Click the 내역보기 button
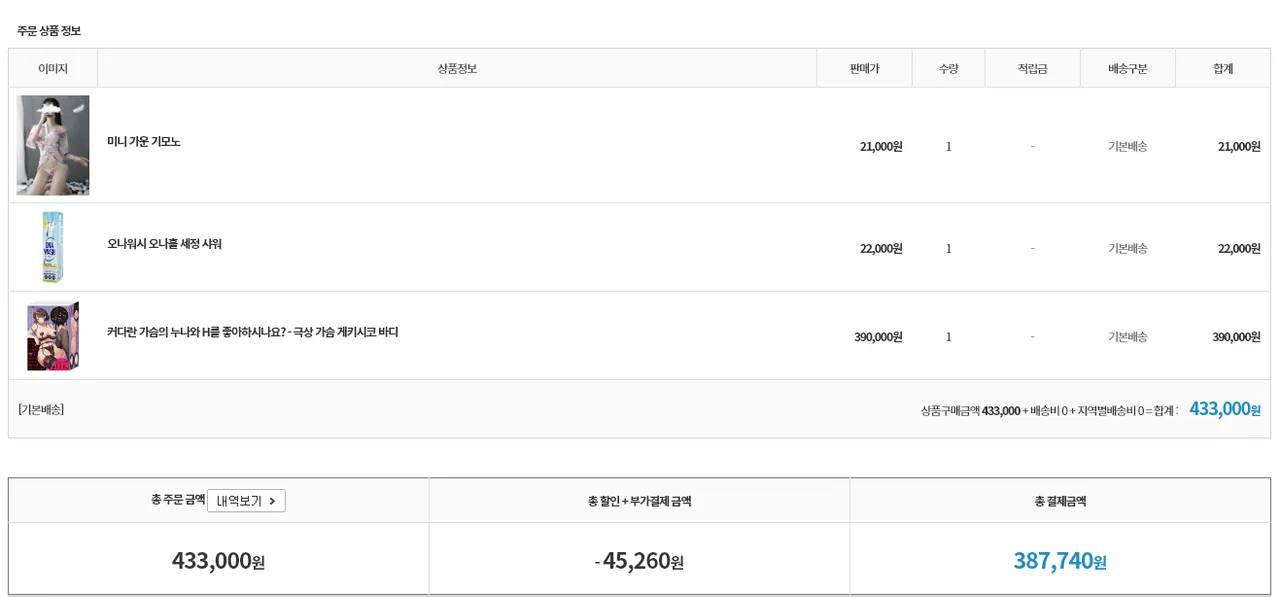The height and width of the screenshot is (597, 1280). [x=246, y=501]
